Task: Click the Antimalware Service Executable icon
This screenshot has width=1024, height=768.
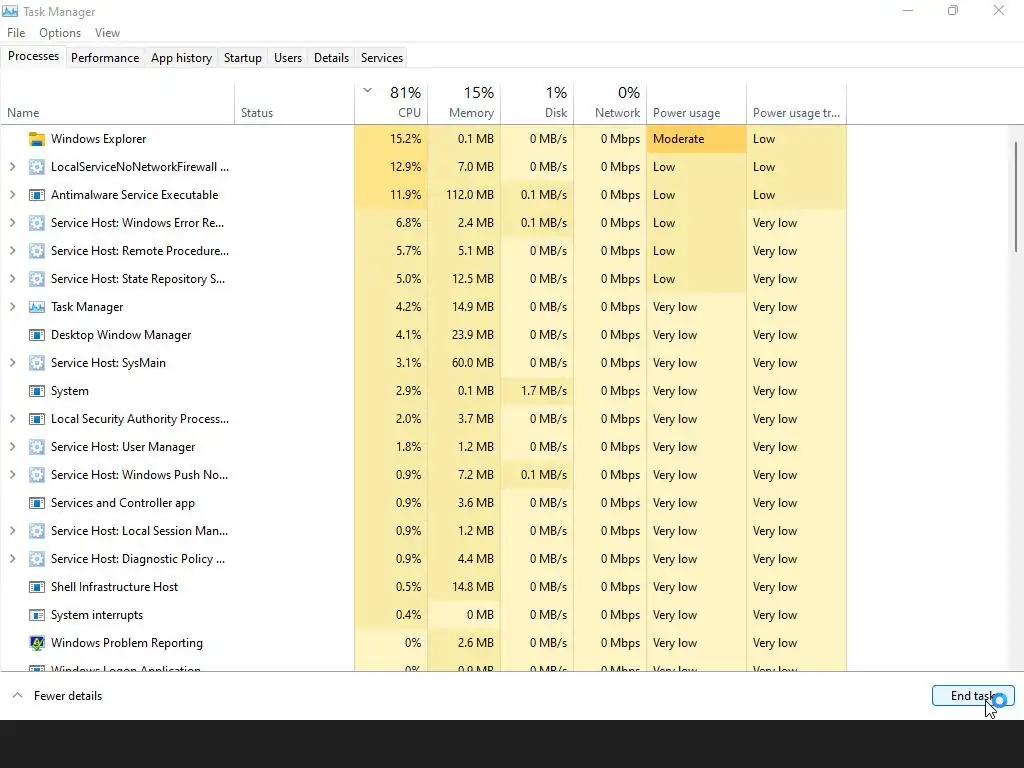Action: (37, 195)
